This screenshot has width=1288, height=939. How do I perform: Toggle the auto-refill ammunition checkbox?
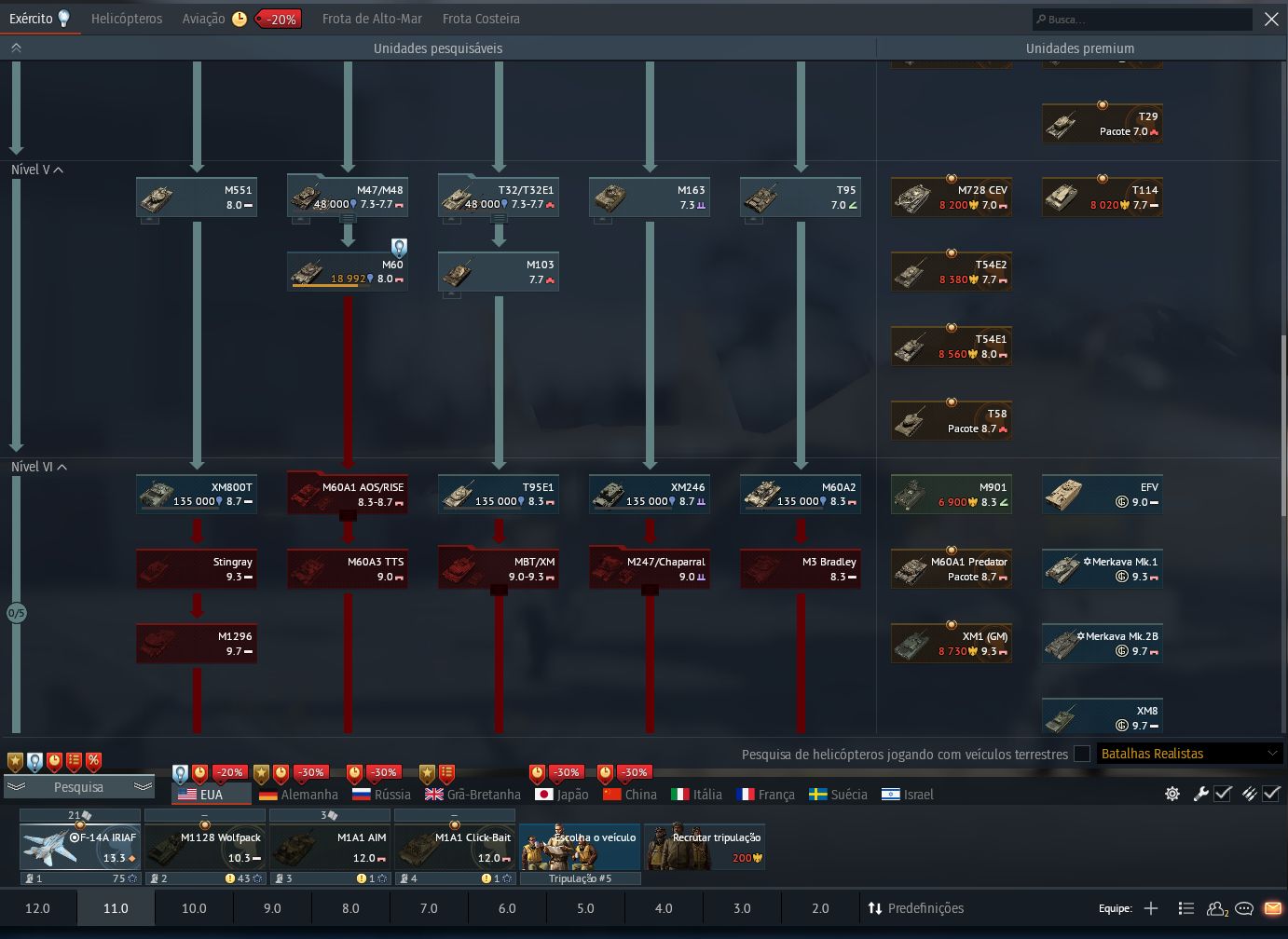pos(1271,794)
